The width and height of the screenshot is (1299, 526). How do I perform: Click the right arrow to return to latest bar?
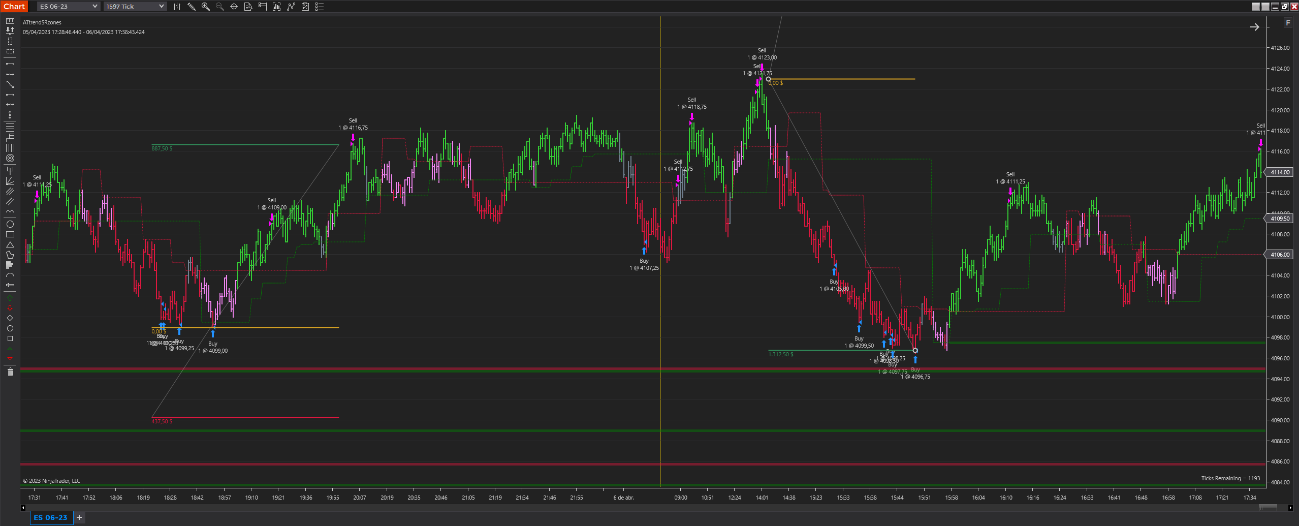(1254, 27)
